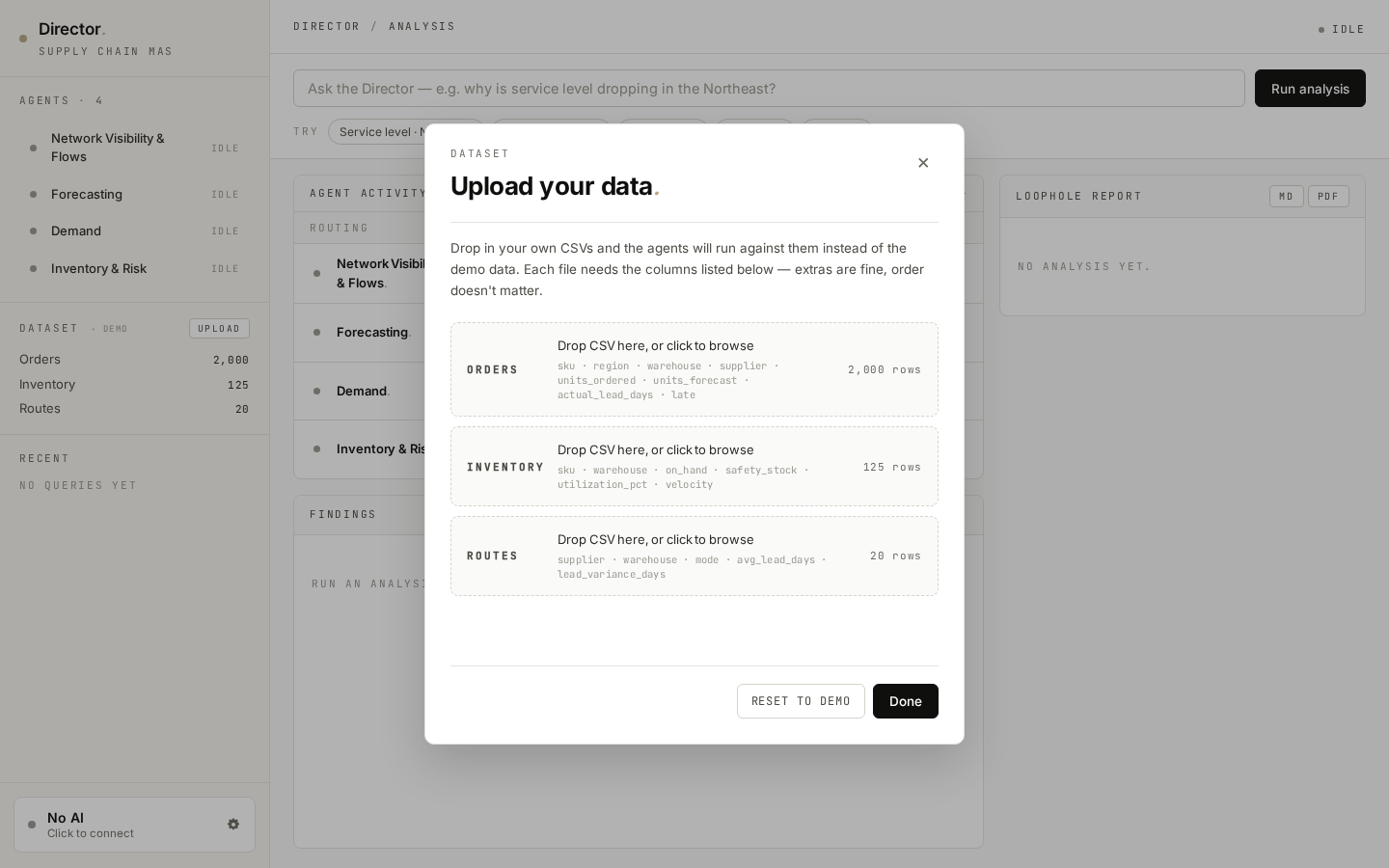Click Orders dataset row in sidebar

[x=134, y=360]
